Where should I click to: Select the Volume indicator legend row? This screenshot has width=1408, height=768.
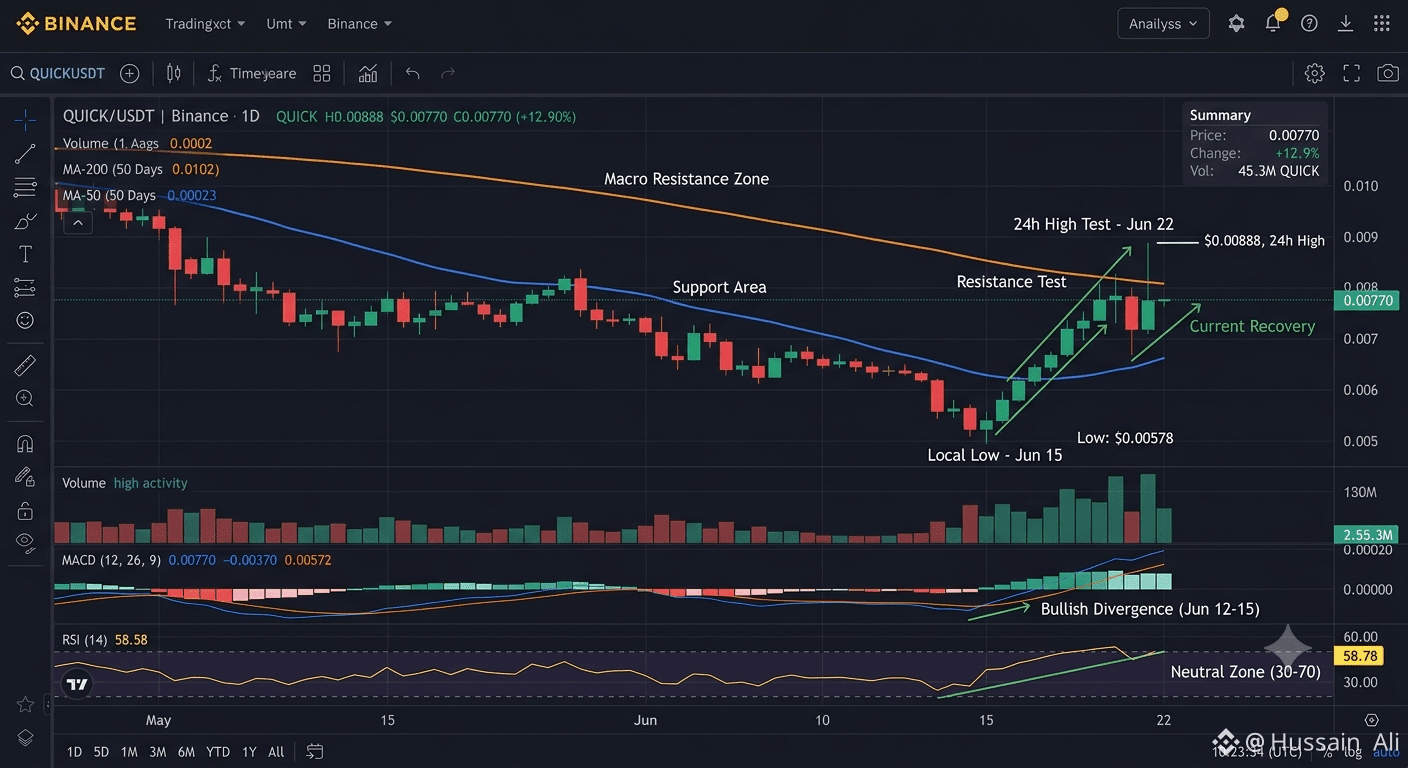click(x=137, y=143)
